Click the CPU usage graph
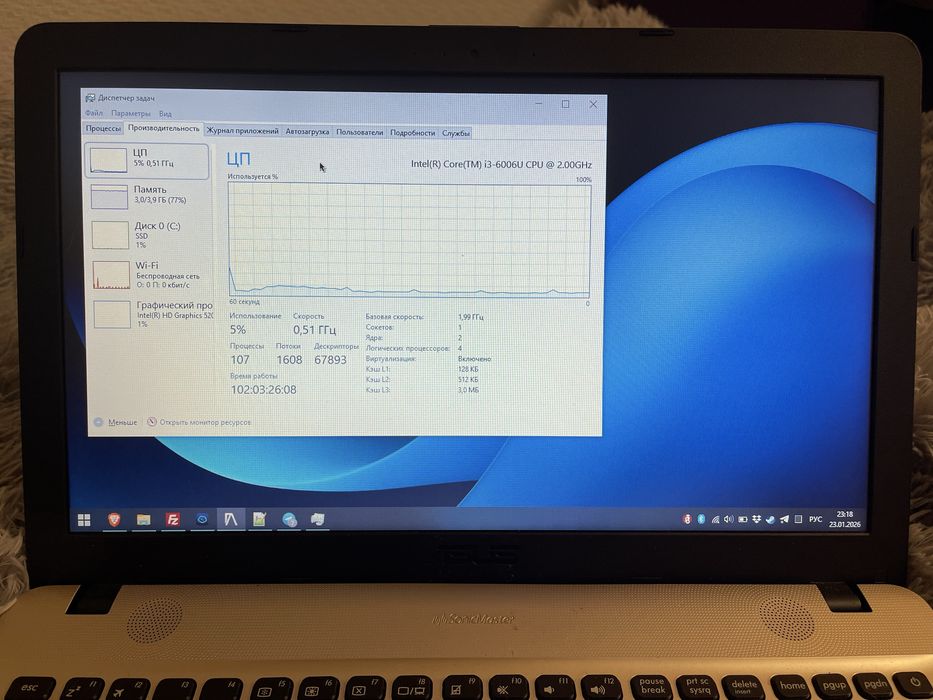The height and width of the screenshot is (700, 933). point(409,240)
